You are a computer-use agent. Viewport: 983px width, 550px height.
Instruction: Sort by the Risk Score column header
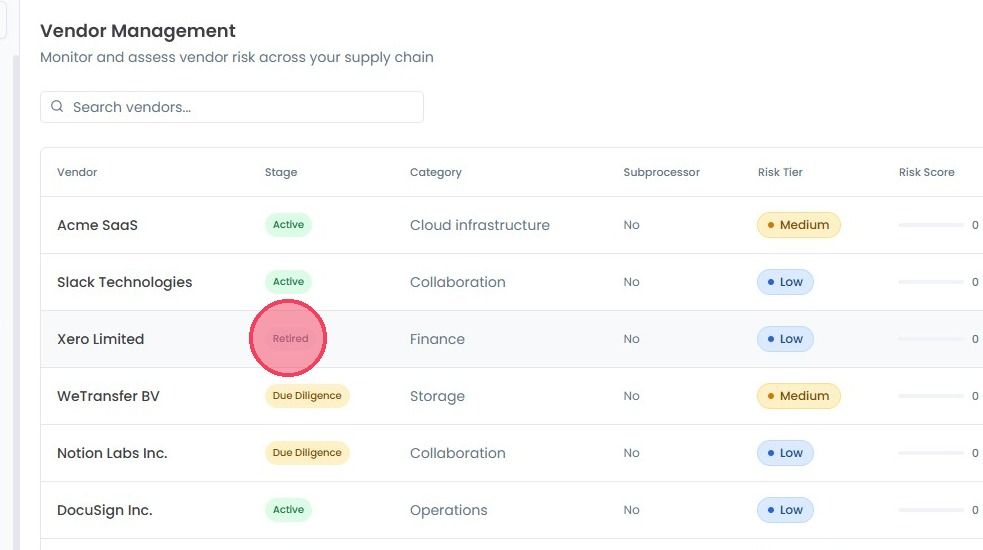(x=927, y=172)
